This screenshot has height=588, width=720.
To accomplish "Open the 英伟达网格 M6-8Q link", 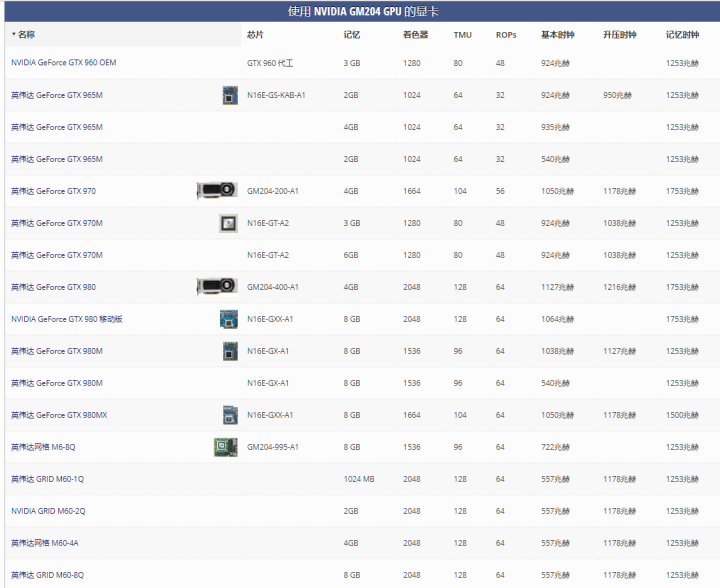I will pos(43,447).
